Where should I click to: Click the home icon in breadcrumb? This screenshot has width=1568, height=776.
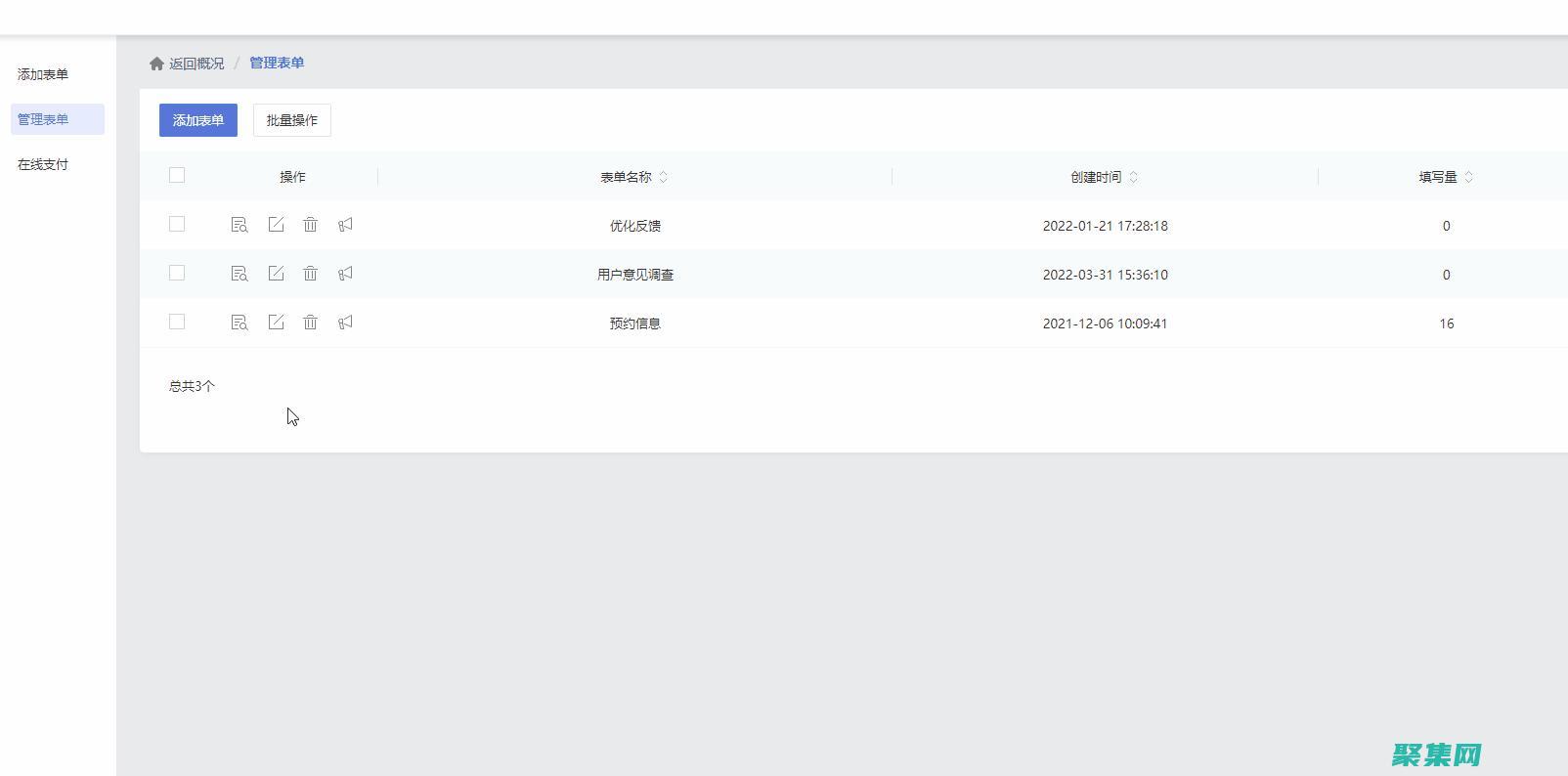click(156, 64)
